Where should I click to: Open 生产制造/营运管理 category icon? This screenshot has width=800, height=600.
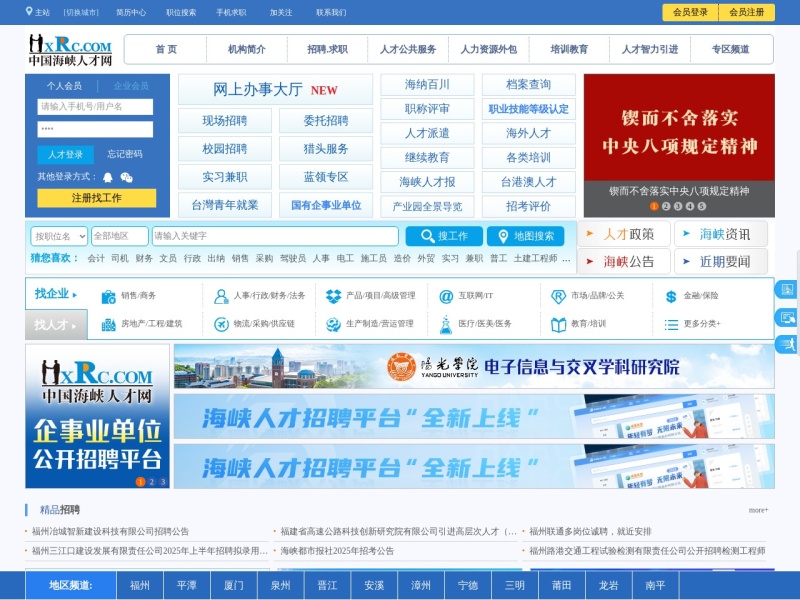point(333,324)
